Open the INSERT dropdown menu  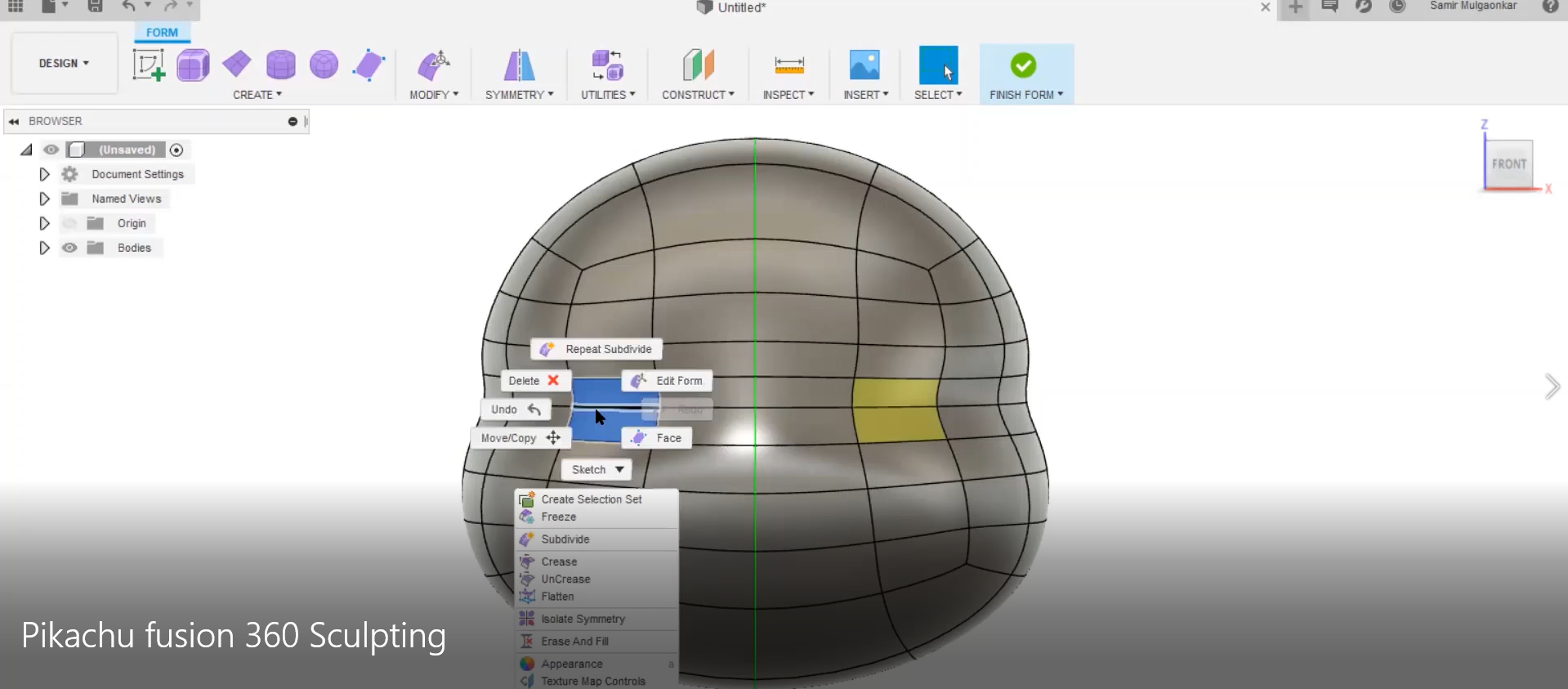click(x=866, y=95)
